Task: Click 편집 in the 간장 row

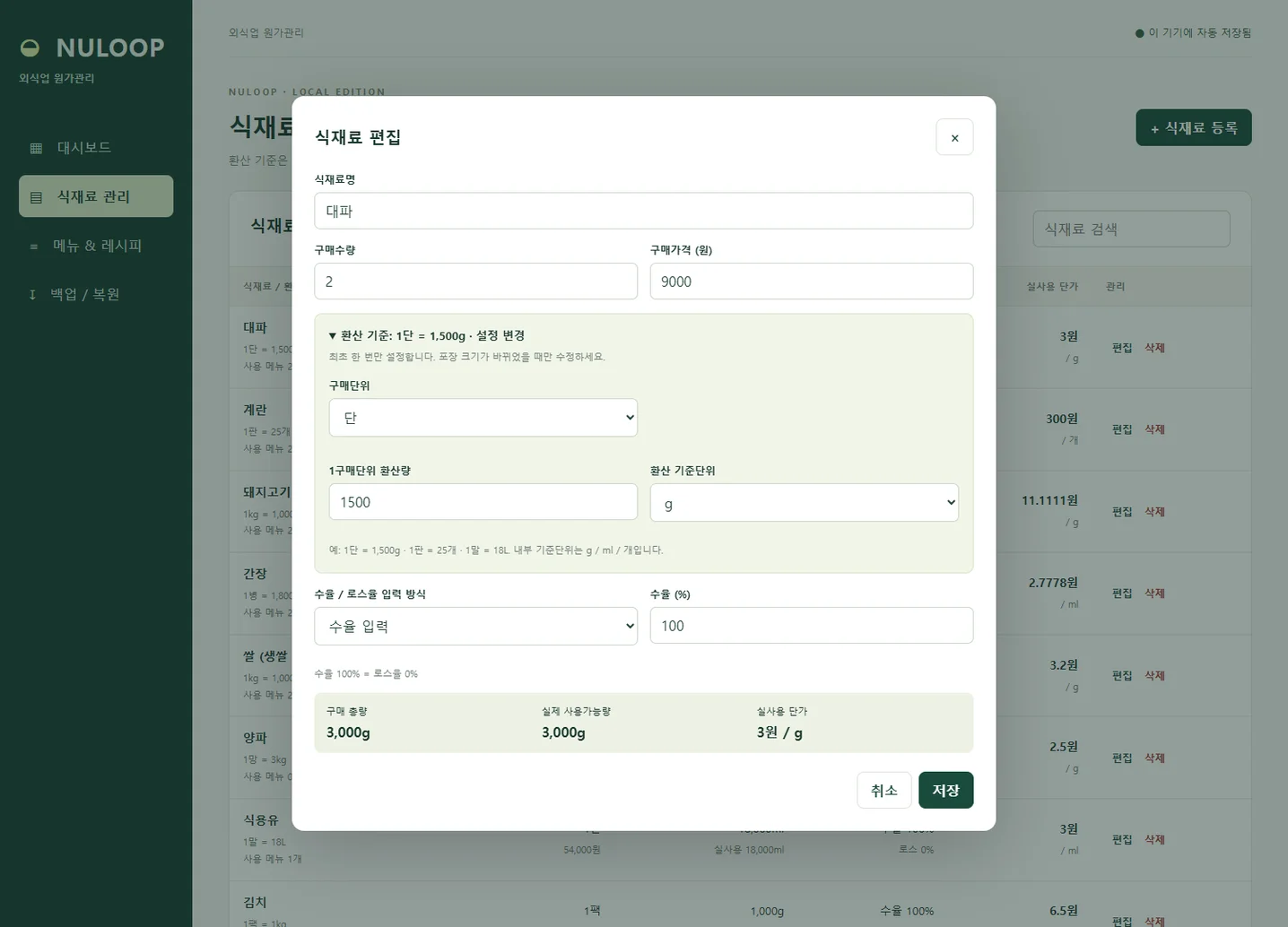Action: coord(1122,593)
